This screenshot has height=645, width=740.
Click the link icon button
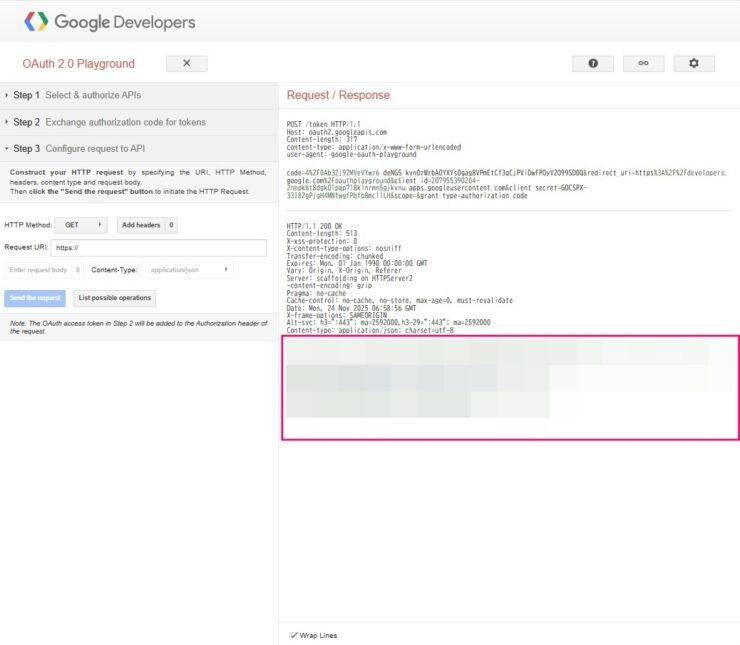643,63
